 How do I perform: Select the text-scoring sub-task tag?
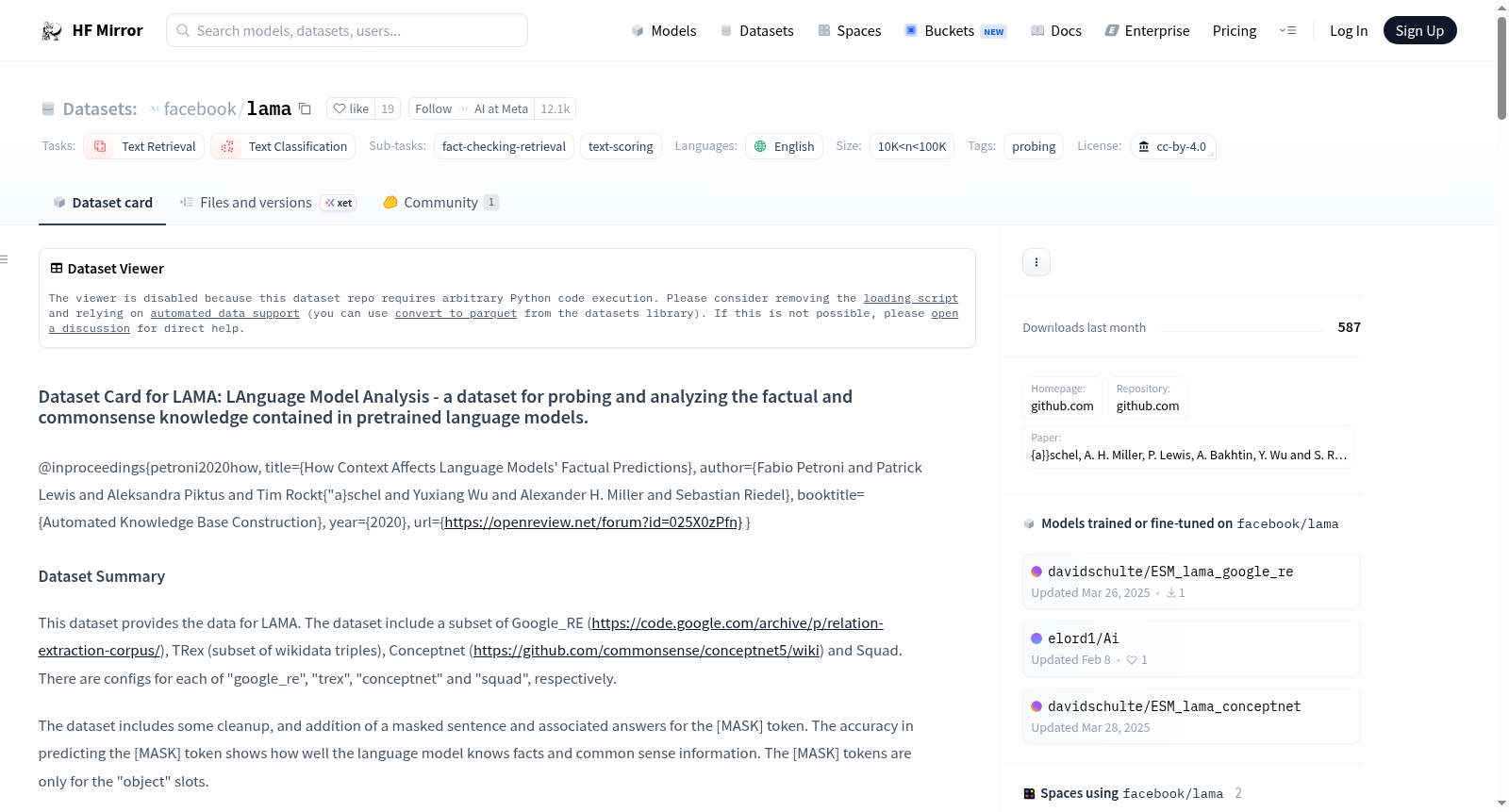pyautogui.click(x=621, y=146)
